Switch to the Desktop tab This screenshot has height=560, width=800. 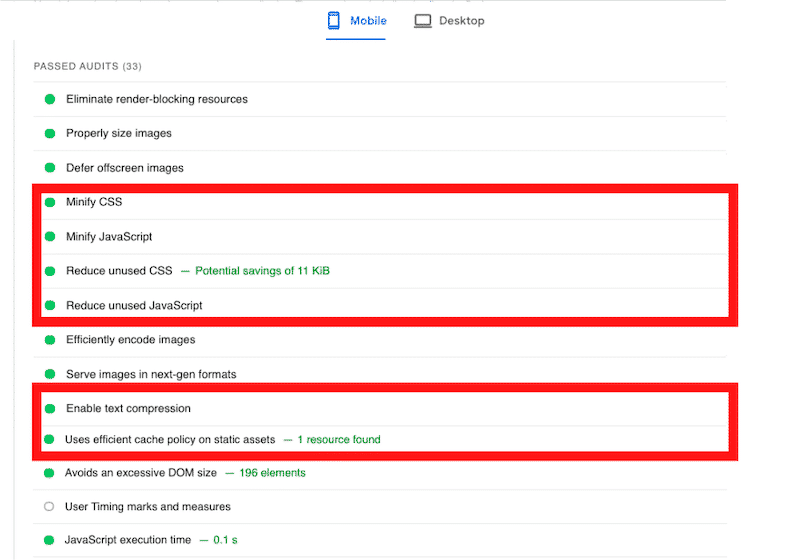(450, 21)
